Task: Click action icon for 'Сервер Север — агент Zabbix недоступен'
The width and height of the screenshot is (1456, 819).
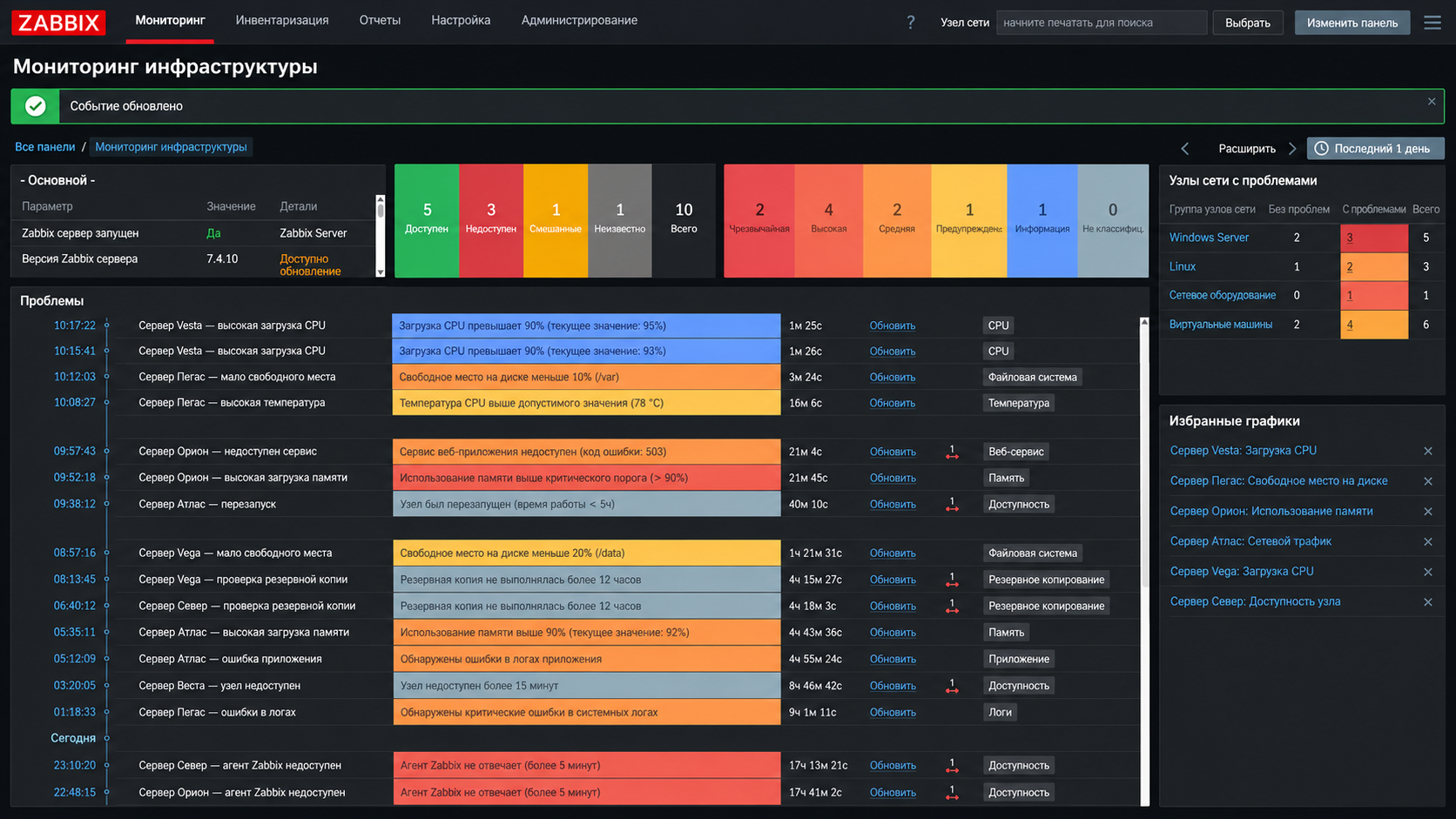Action: coord(952,766)
